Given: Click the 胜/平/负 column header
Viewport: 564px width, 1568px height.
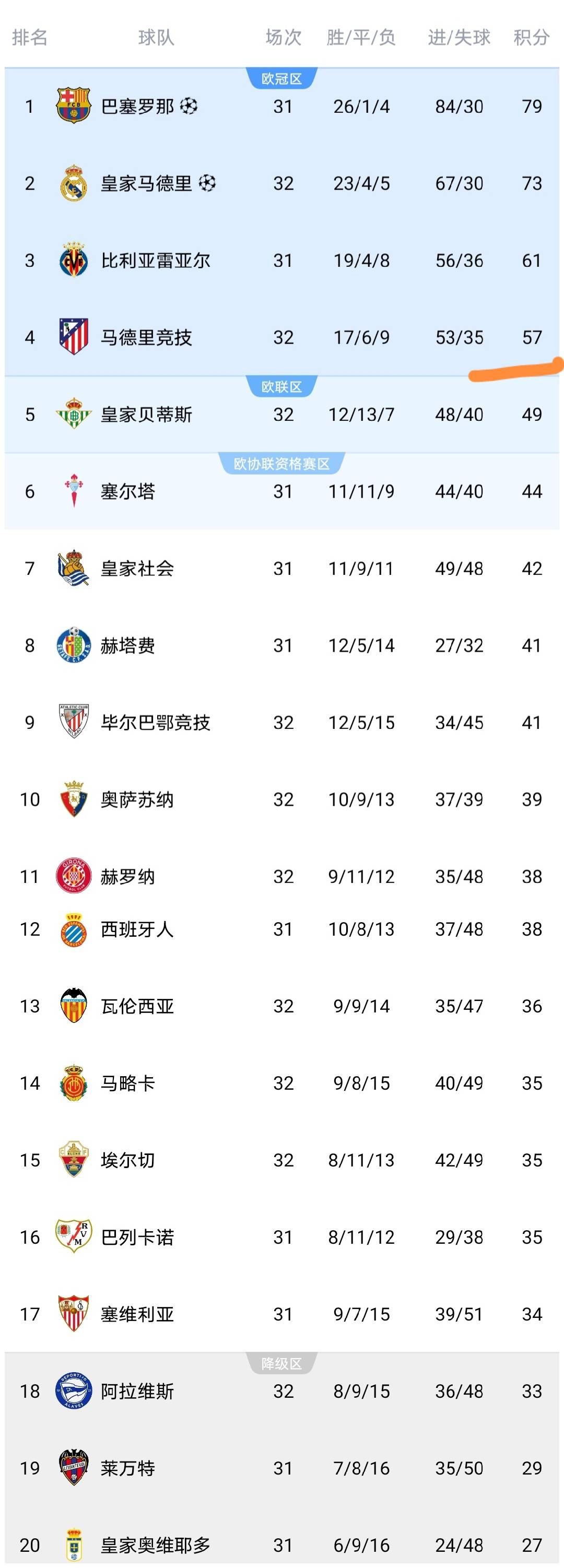Looking at the screenshot, I should click(x=361, y=38).
